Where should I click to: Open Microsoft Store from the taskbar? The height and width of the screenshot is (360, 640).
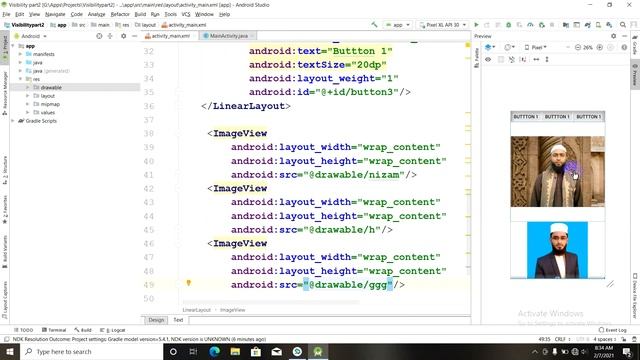[x=256, y=351]
